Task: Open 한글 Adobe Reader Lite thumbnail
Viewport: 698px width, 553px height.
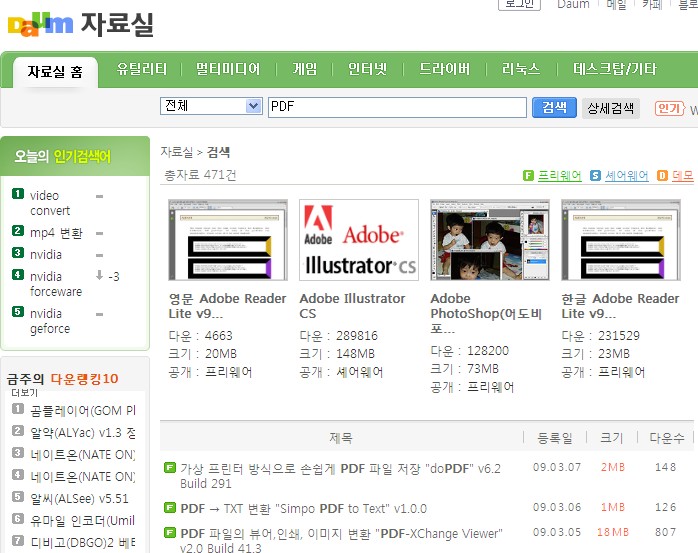Action: tap(621, 240)
